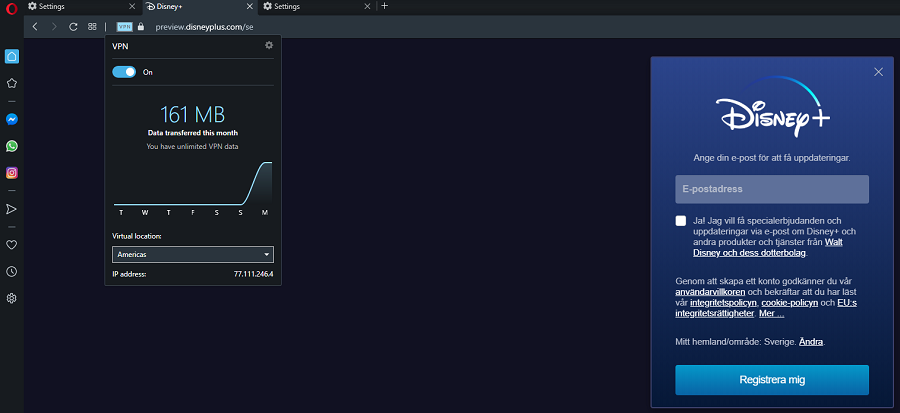Open Settings gear in the sidebar
The width and height of the screenshot is (900, 413).
pos(11,298)
